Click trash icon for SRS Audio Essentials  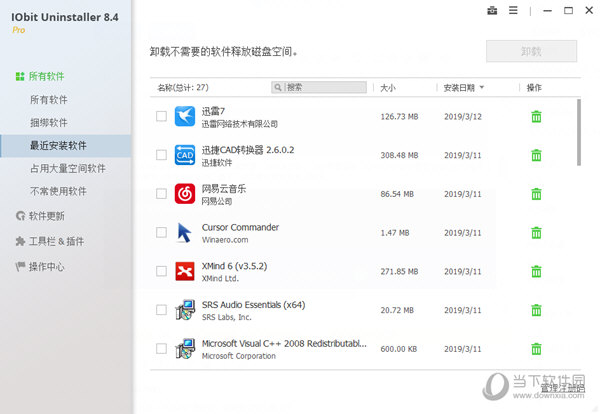point(536,310)
